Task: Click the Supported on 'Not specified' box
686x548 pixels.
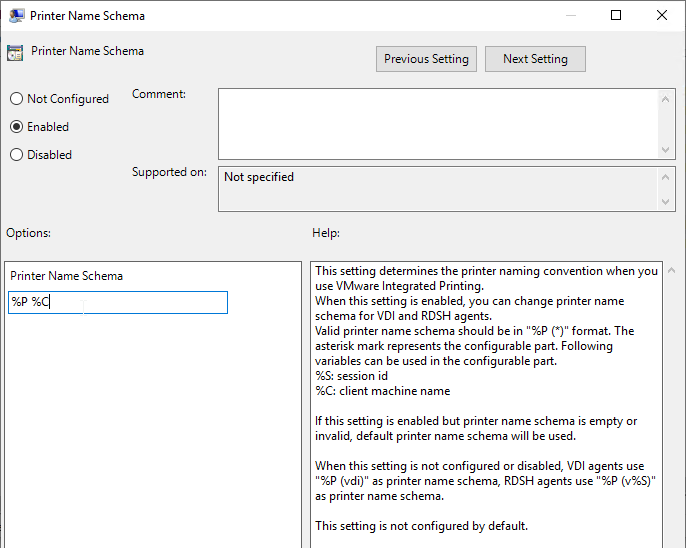Action: (x=438, y=189)
